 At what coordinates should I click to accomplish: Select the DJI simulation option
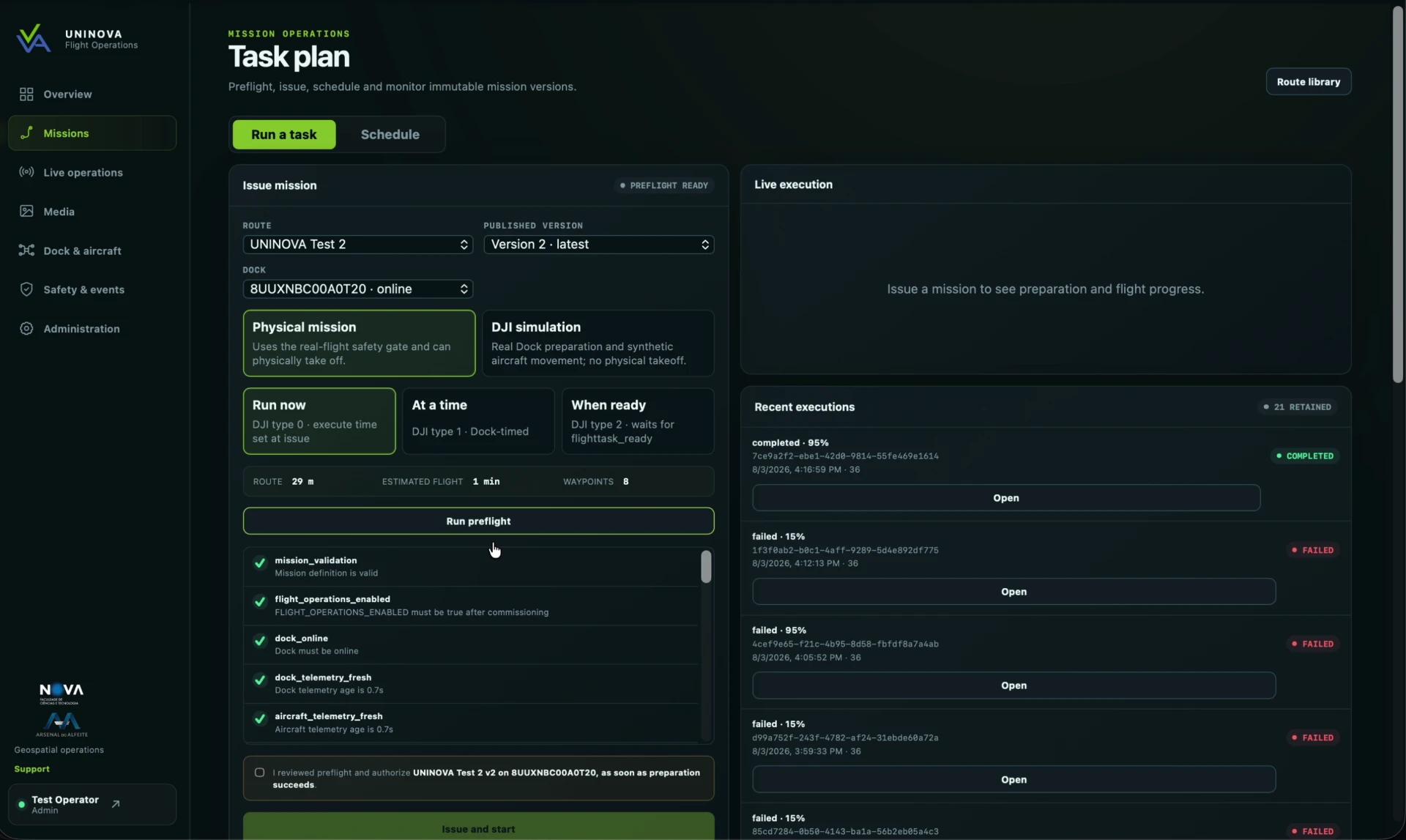click(x=598, y=343)
